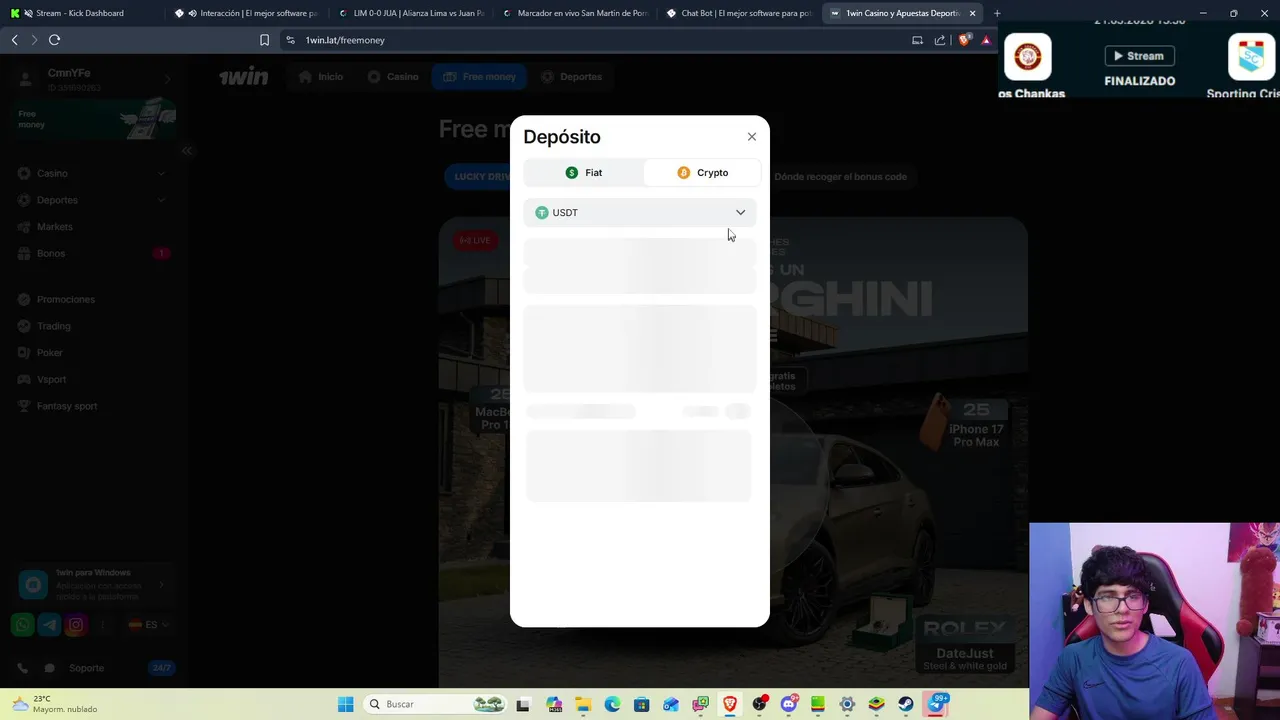Click the green USDT coin icon

(x=542, y=213)
